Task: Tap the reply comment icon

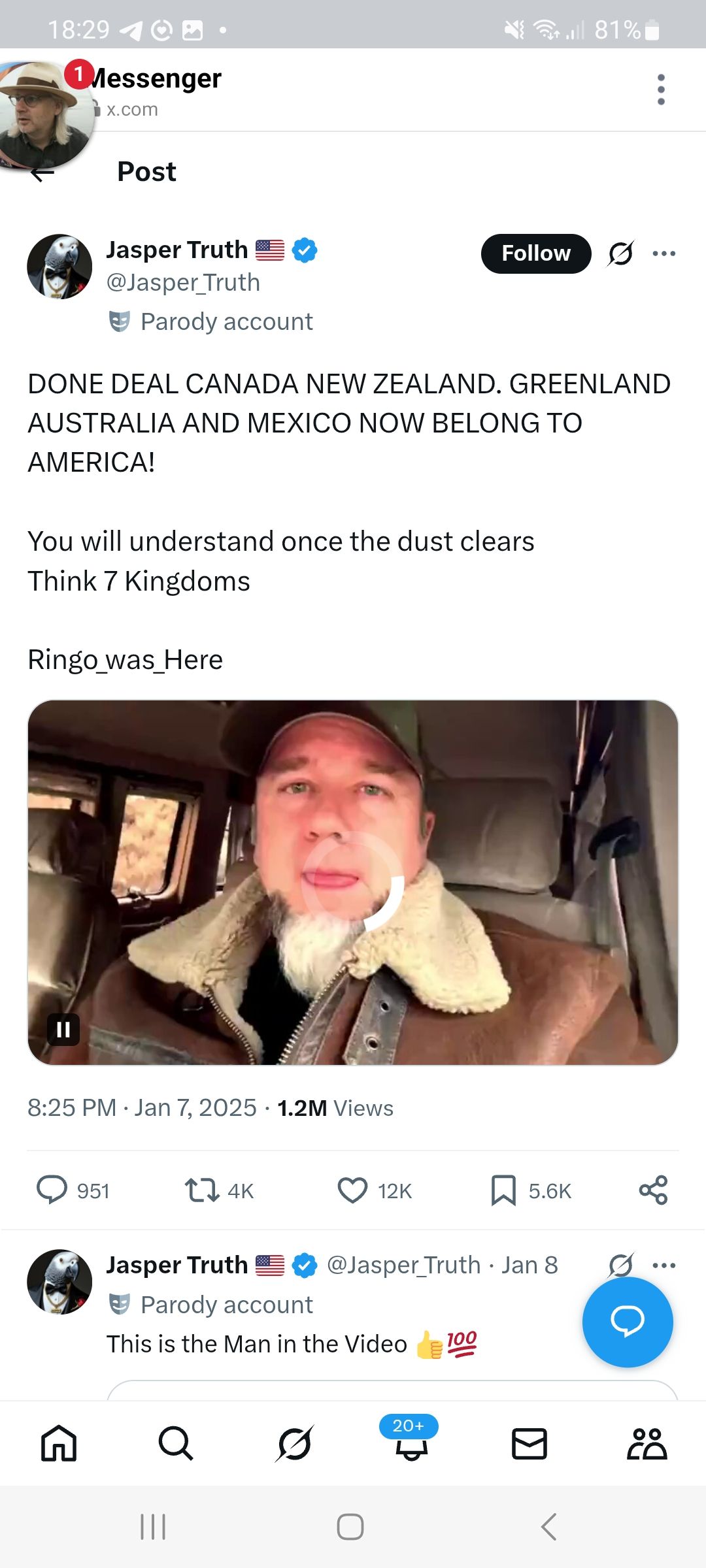Action: pos(52,1190)
